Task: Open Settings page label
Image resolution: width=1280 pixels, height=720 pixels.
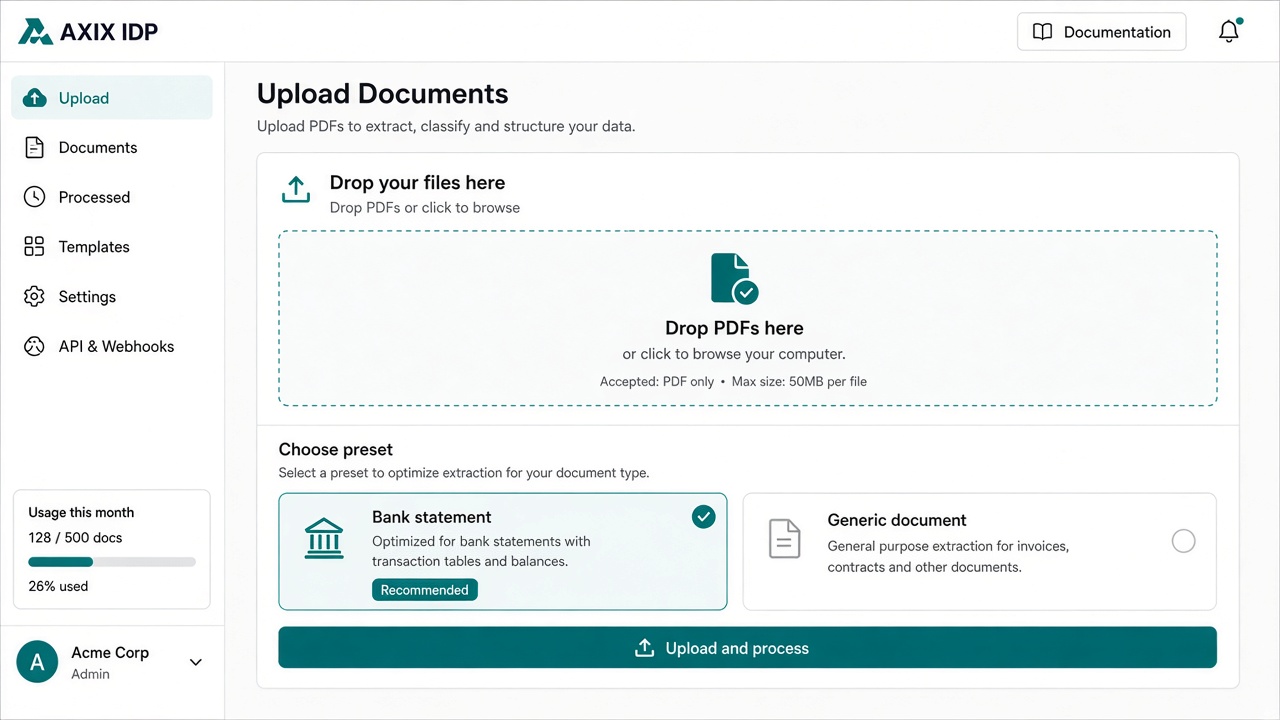Action: click(x=87, y=297)
